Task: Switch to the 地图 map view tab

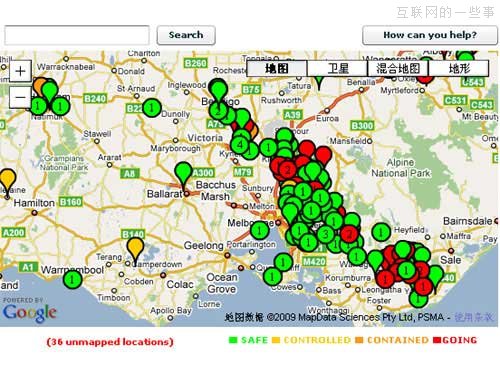Action: (x=277, y=69)
